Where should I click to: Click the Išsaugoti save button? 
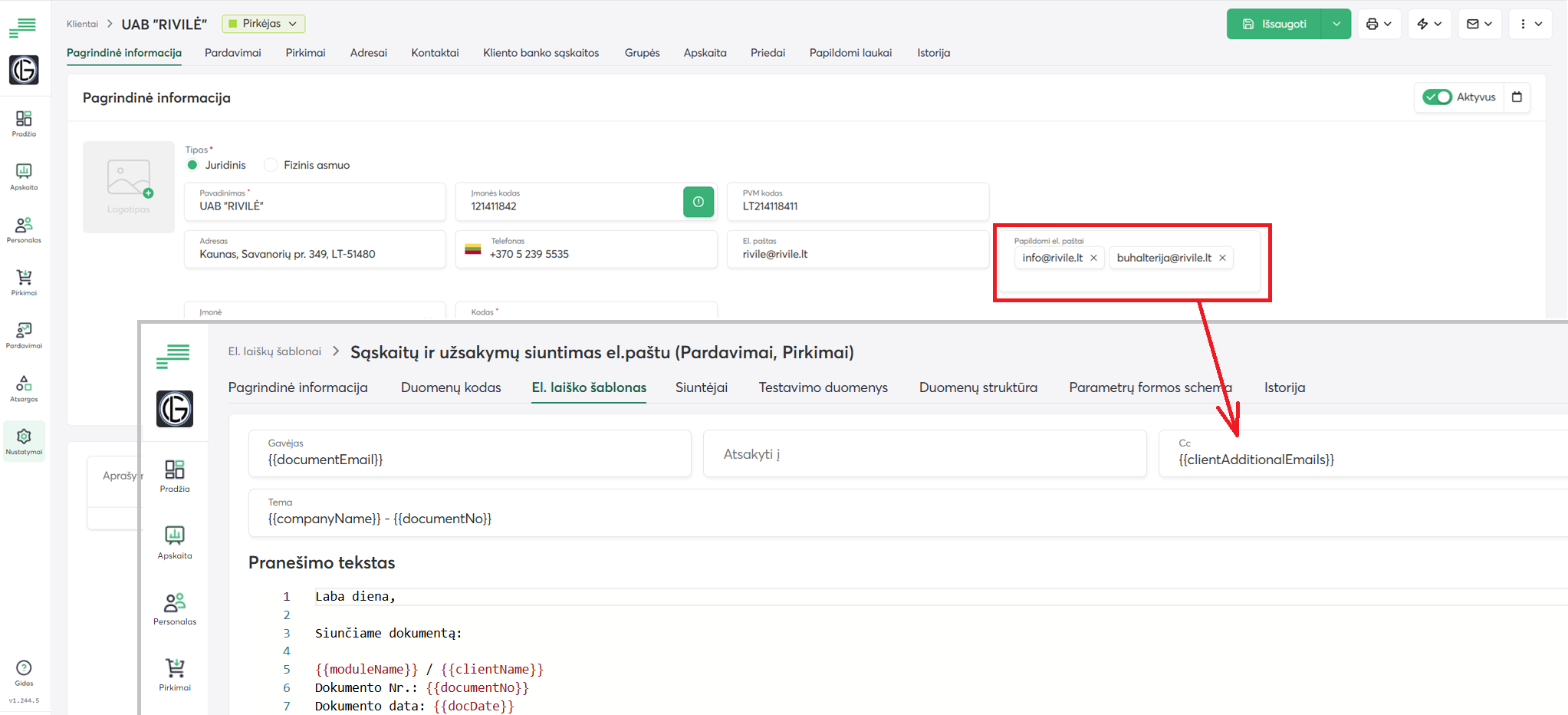click(1274, 24)
